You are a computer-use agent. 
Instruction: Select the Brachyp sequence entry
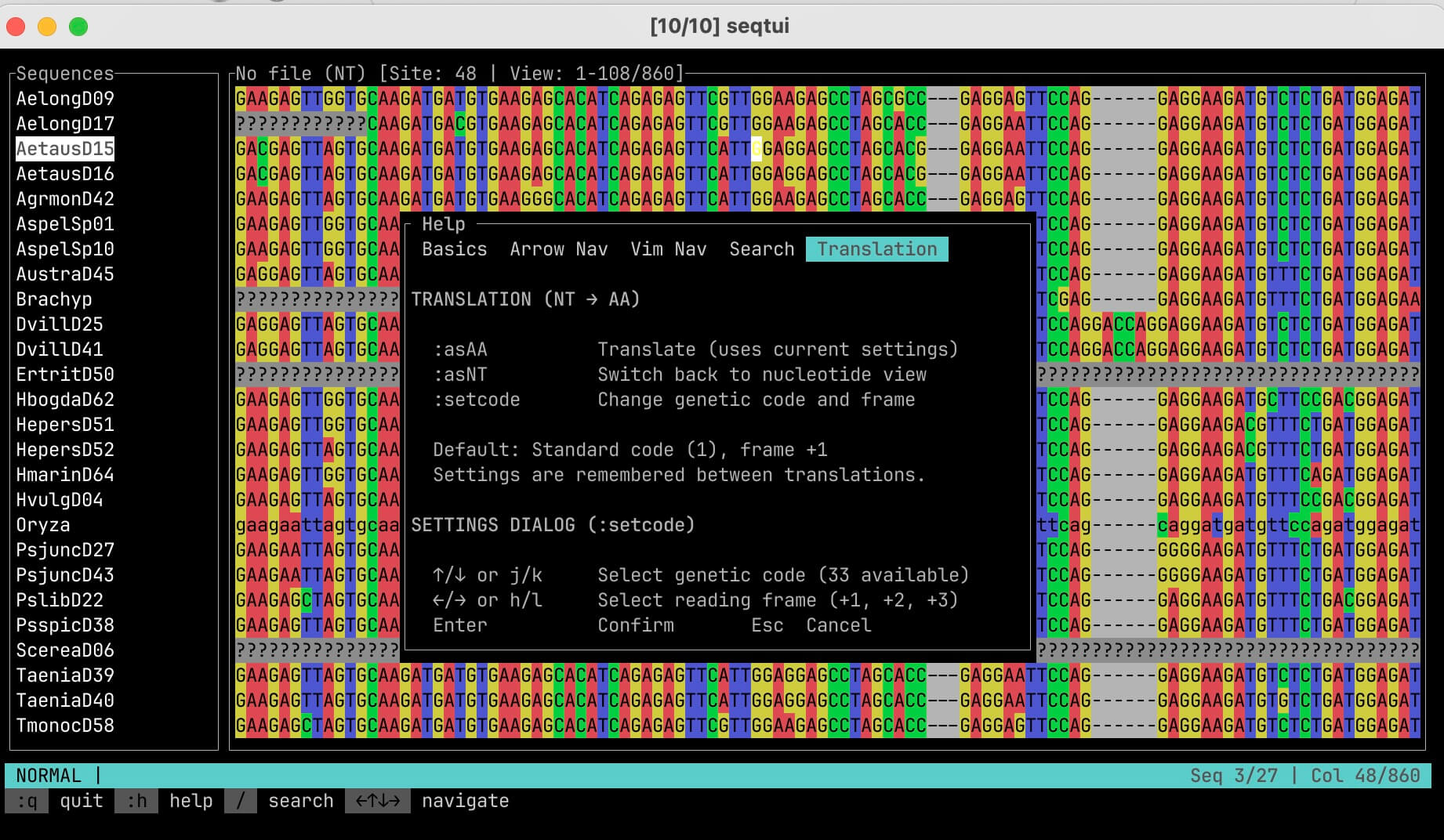[54, 299]
